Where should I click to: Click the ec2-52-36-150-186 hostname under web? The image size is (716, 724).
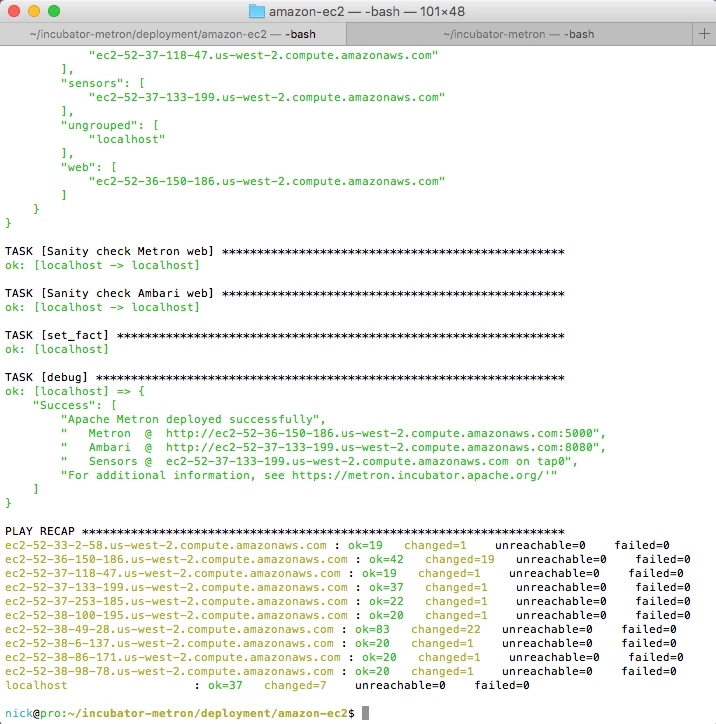point(267,181)
